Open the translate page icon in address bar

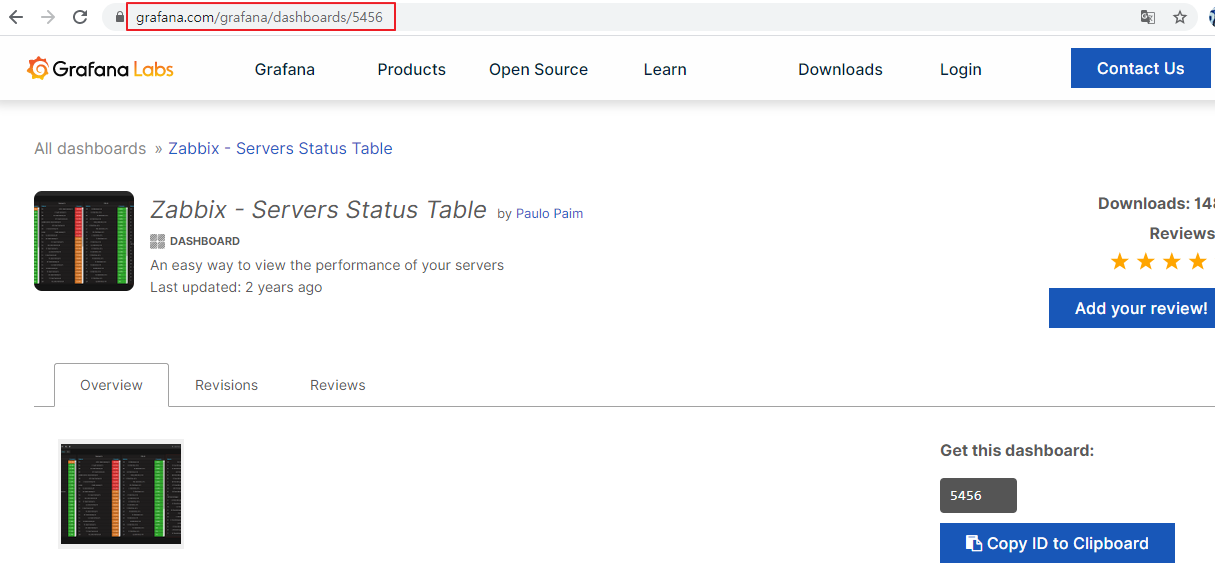(x=1148, y=17)
